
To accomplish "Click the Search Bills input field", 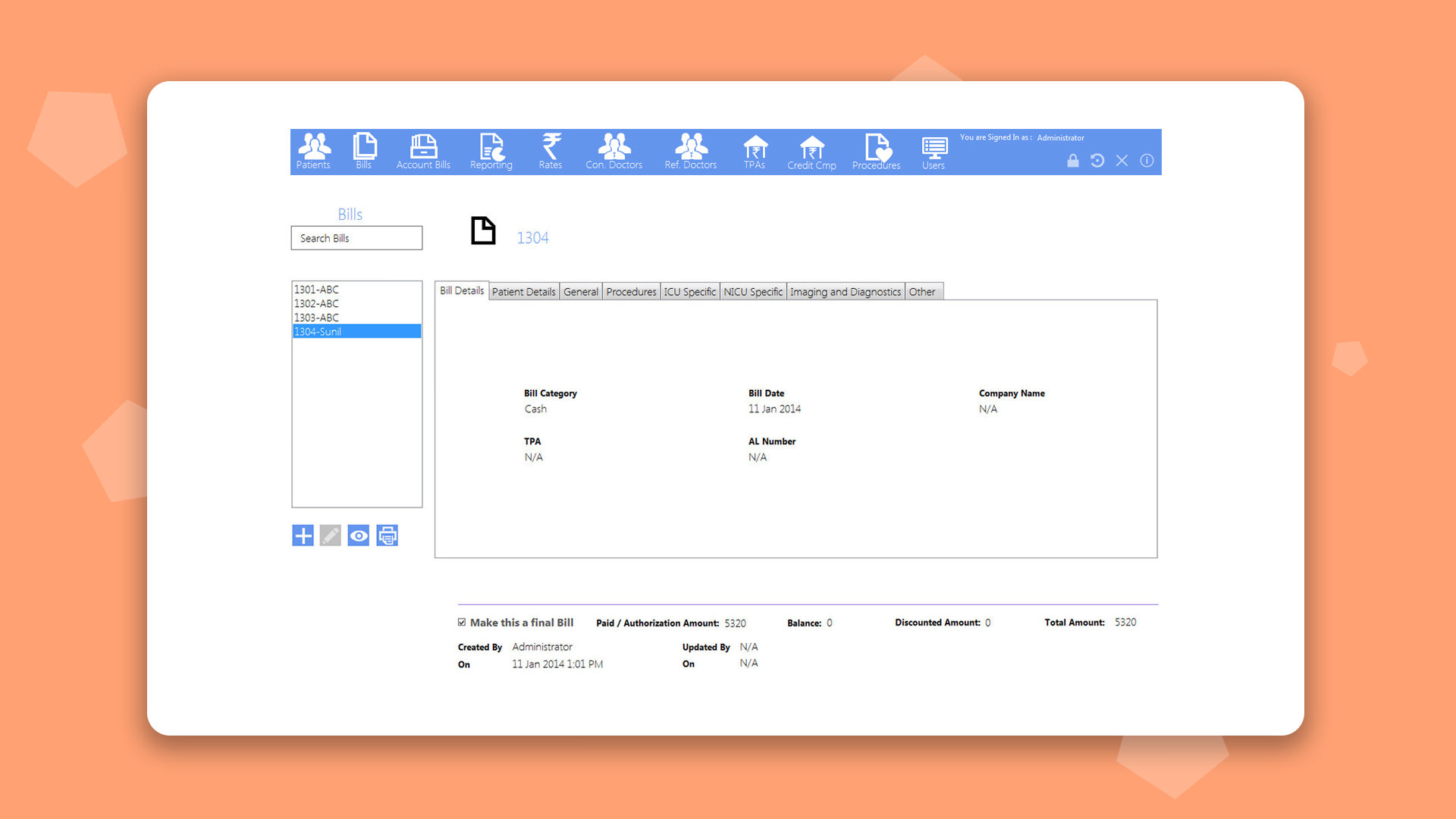I will click(356, 238).
